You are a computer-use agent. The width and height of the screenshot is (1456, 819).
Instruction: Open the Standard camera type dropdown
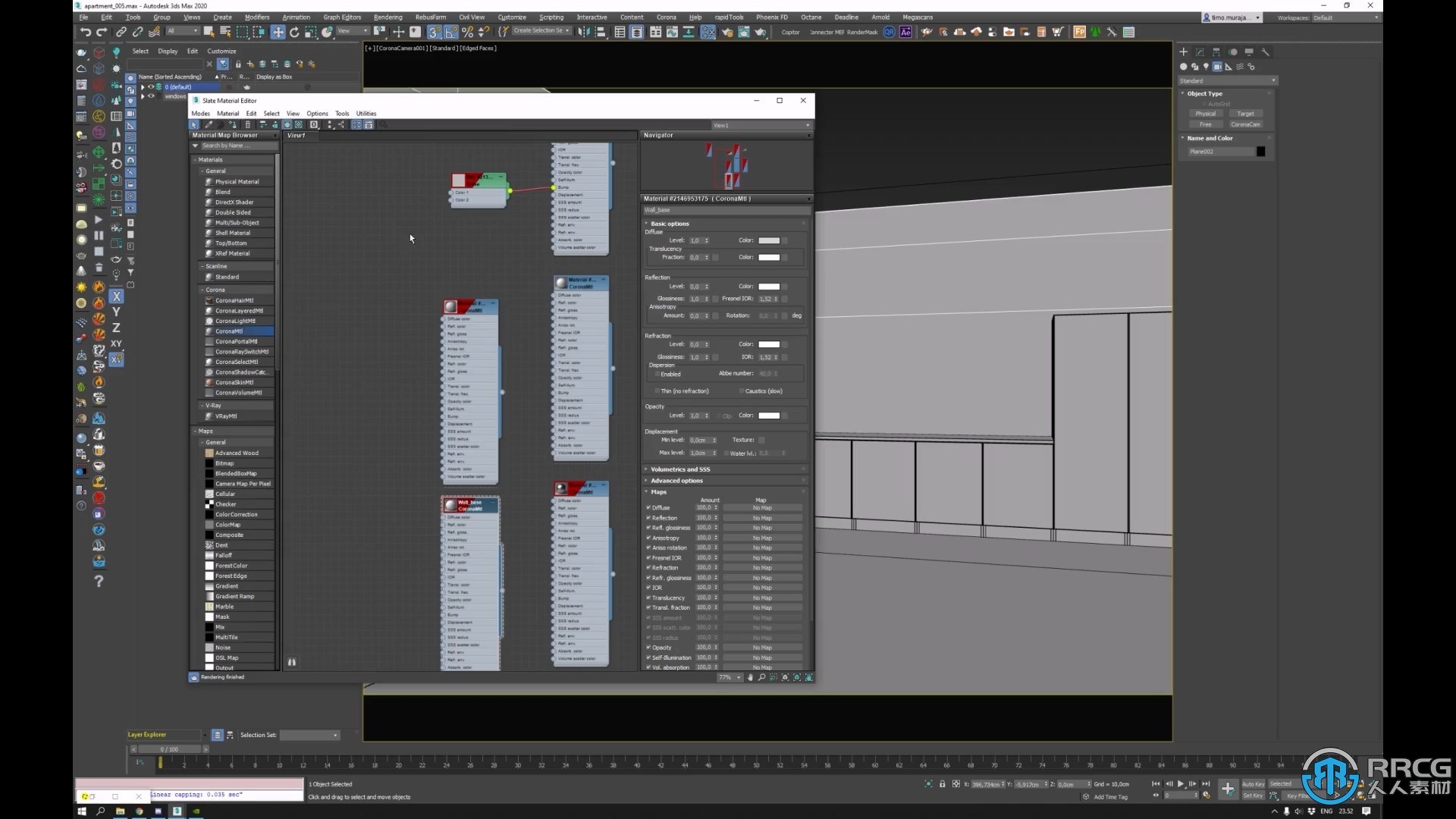(x=1228, y=80)
